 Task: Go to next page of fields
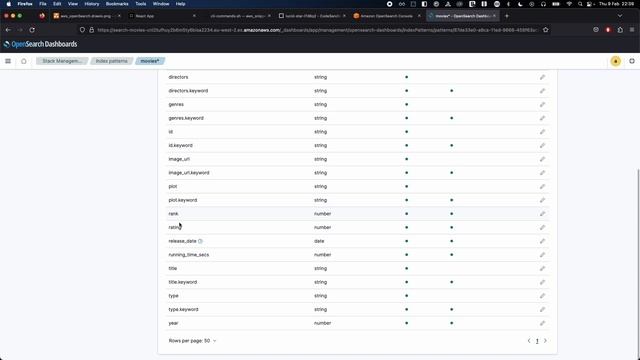pos(545,341)
